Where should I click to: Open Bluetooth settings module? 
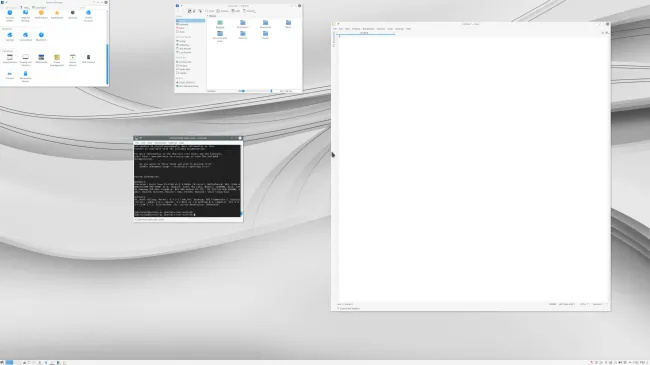pyautogui.click(x=41, y=36)
